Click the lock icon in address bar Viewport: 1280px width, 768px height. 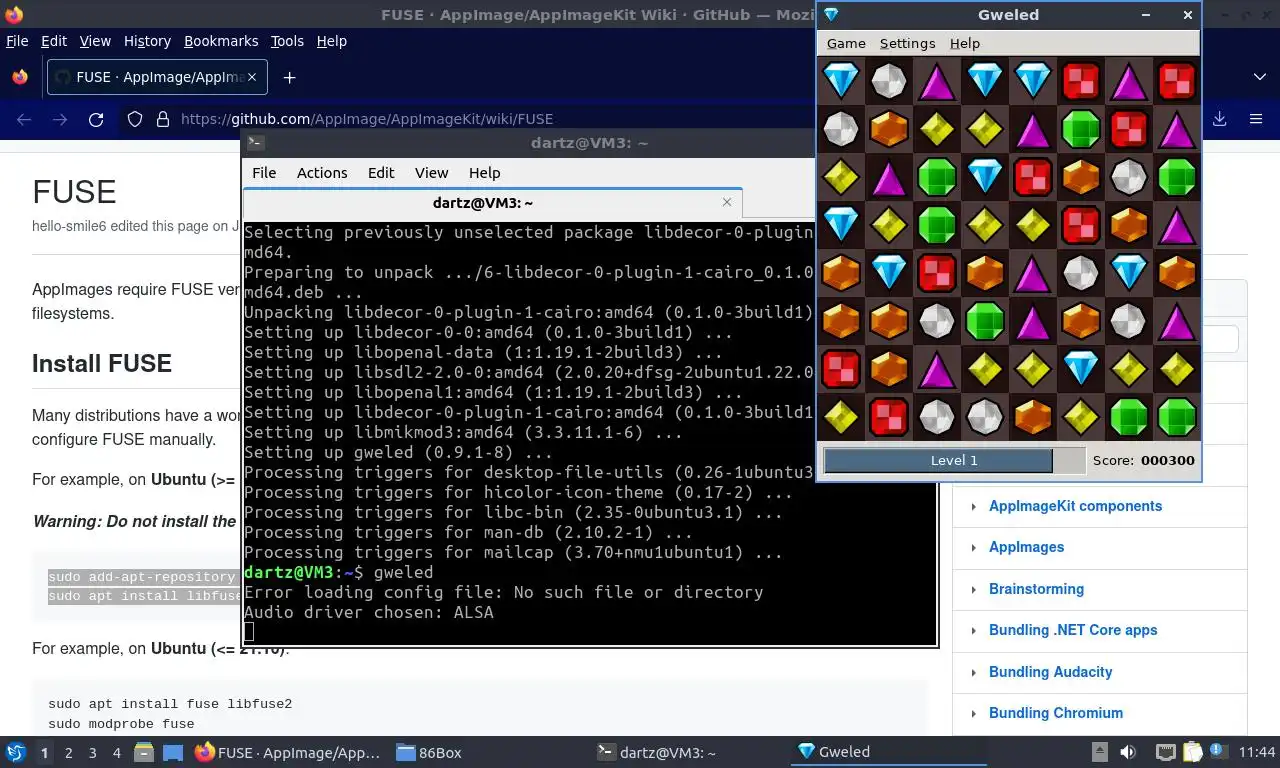[163, 119]
